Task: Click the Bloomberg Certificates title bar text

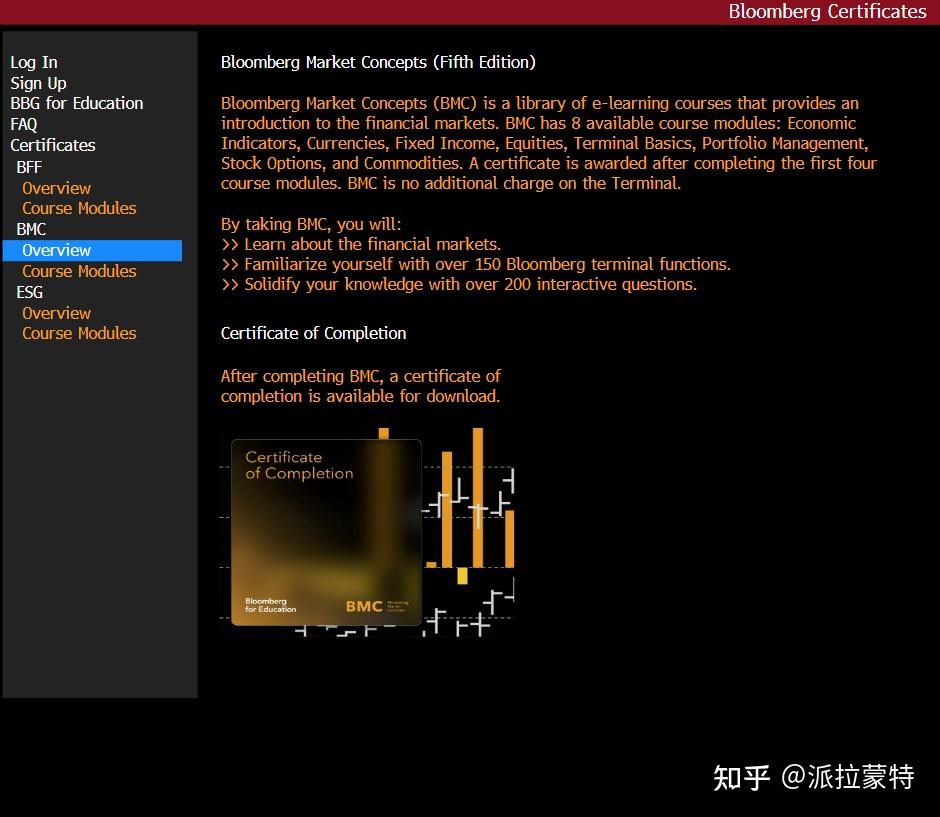Action: coord(827,11)
